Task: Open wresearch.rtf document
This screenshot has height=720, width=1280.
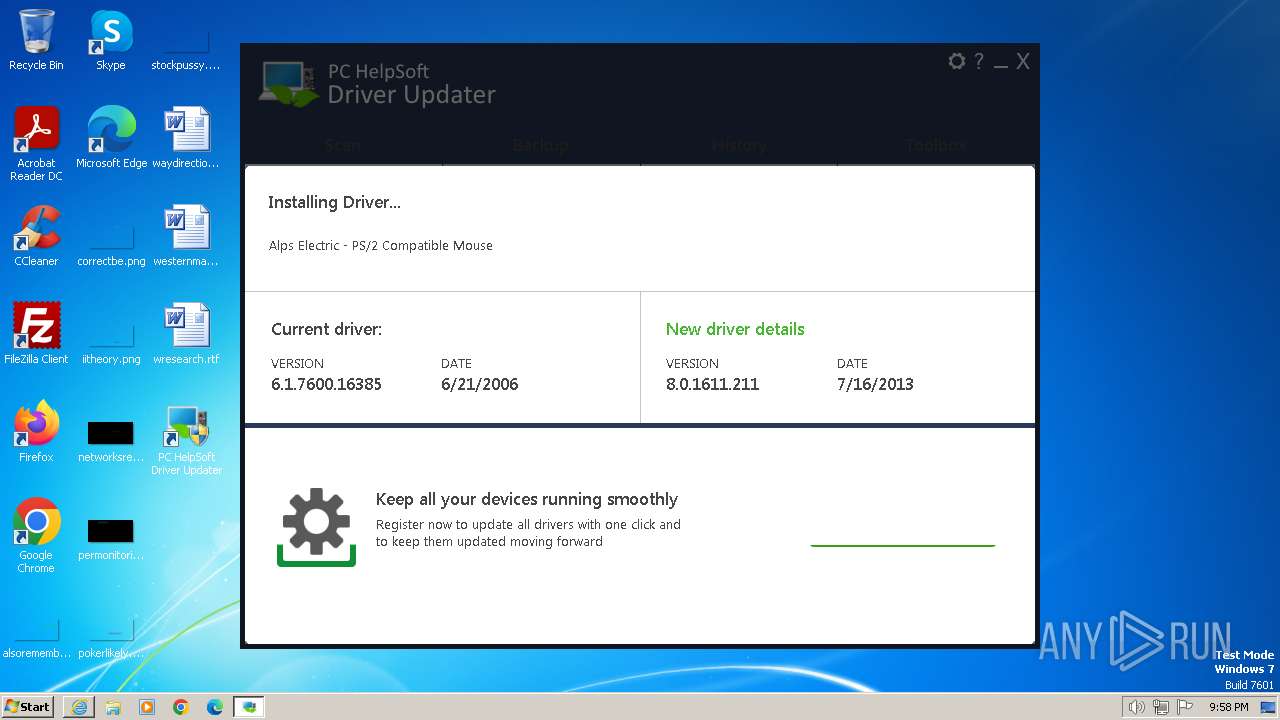Action: click(x=186, y=334)
